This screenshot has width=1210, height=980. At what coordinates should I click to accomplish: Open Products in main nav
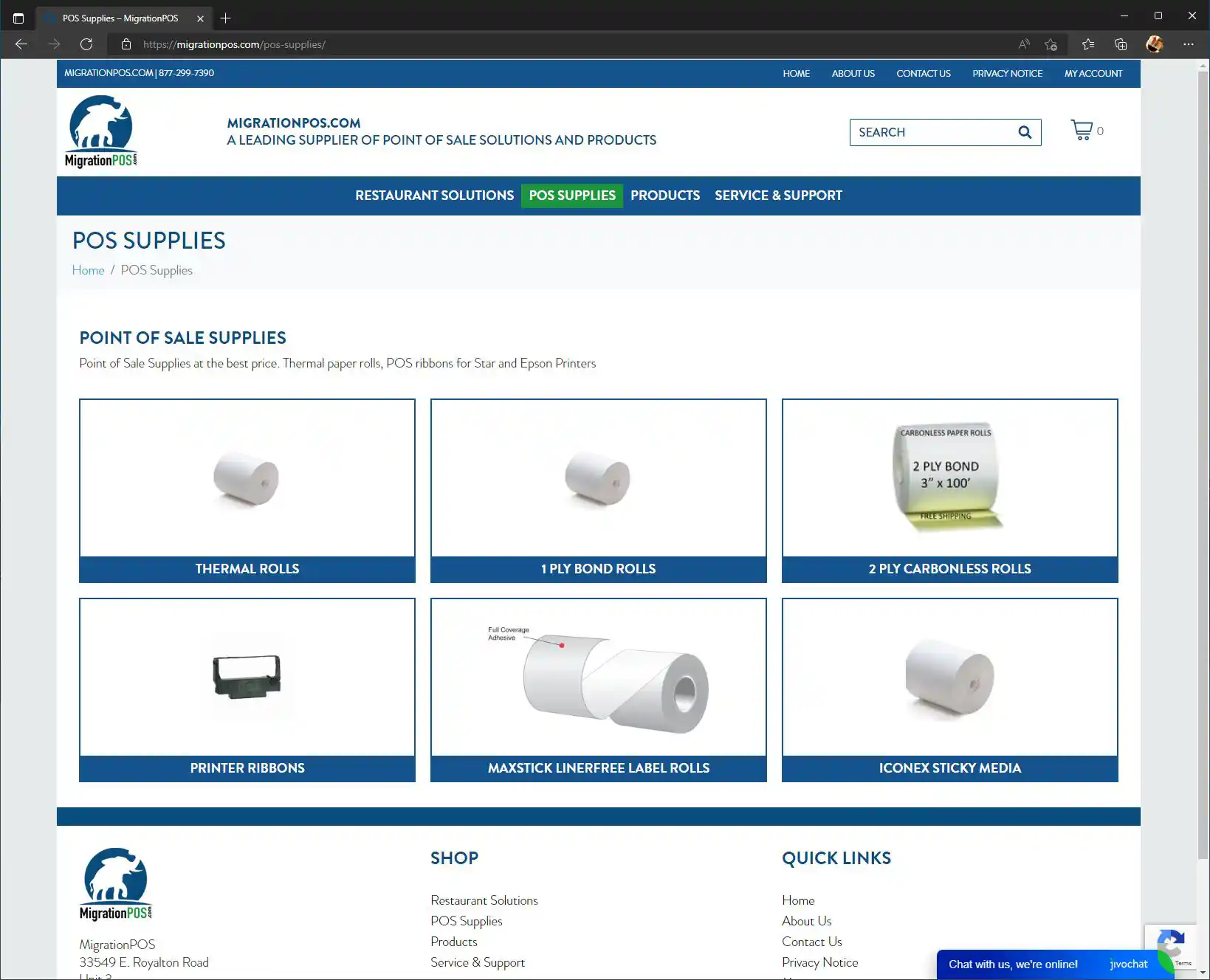coord(665,196)
